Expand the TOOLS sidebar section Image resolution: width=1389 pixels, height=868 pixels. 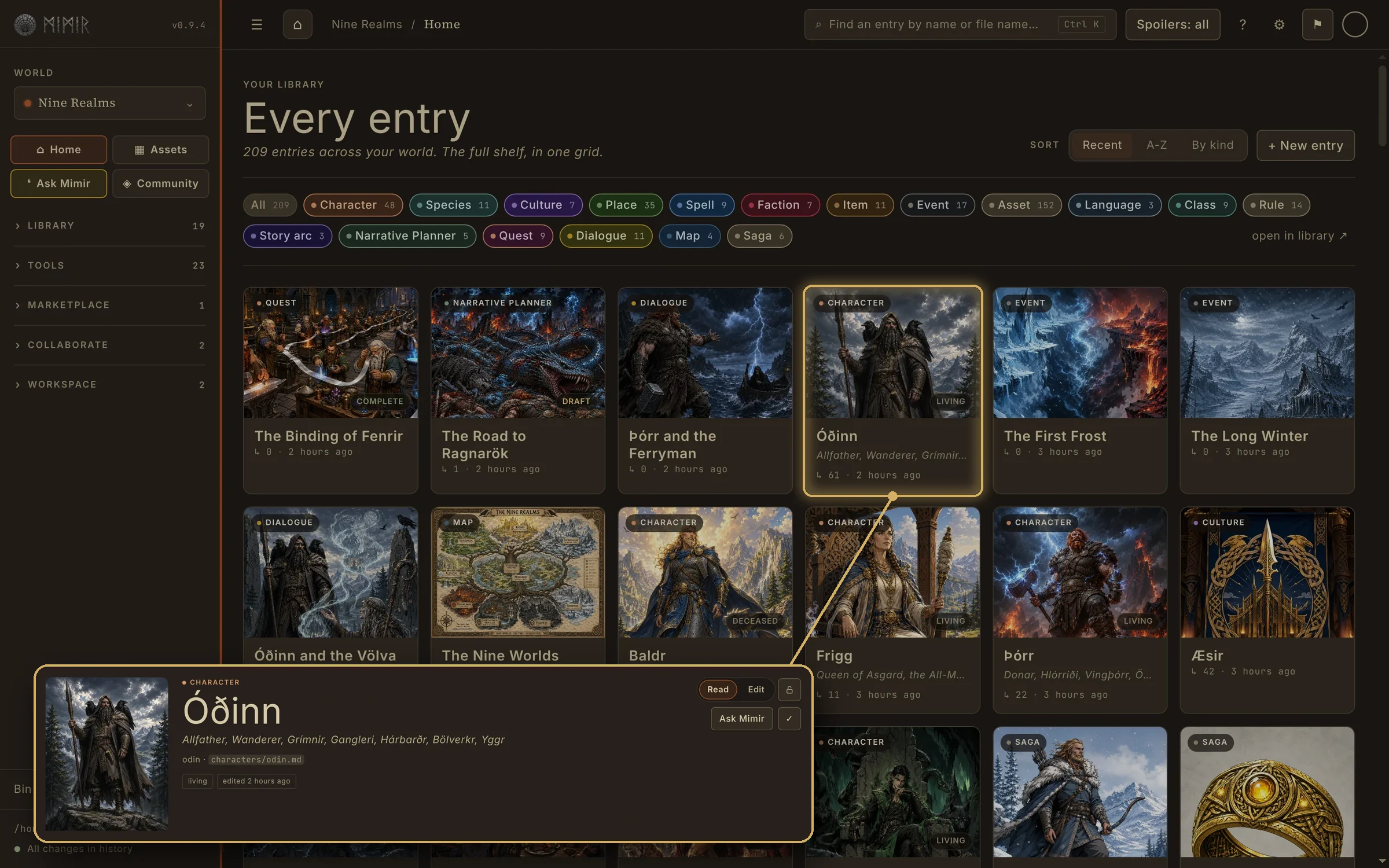[x=109, y=266]
